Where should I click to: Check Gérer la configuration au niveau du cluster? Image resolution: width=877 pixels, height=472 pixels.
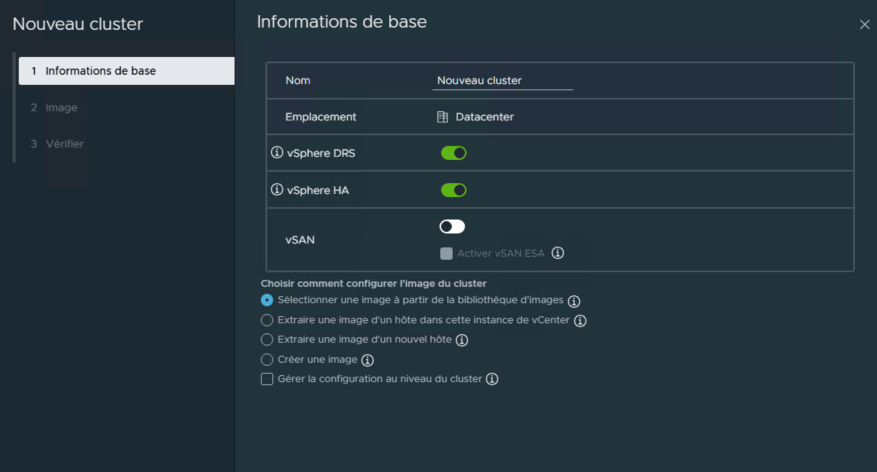[267, 379]
